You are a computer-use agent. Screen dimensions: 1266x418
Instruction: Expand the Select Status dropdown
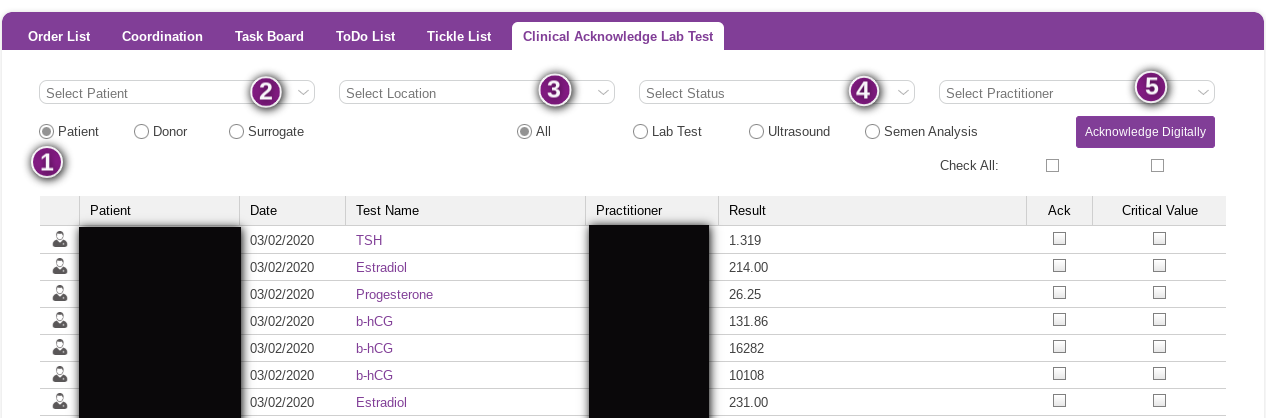point(777,93)
